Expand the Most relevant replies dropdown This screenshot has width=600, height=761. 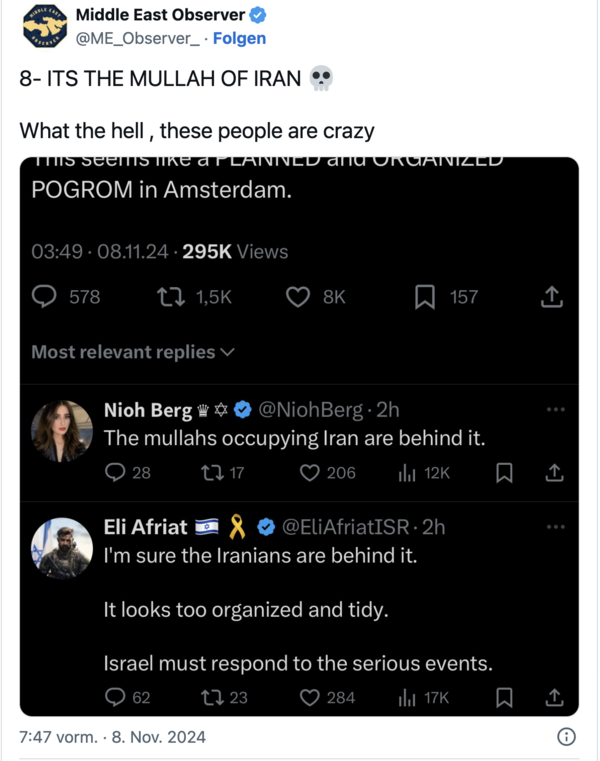point(133,352)
